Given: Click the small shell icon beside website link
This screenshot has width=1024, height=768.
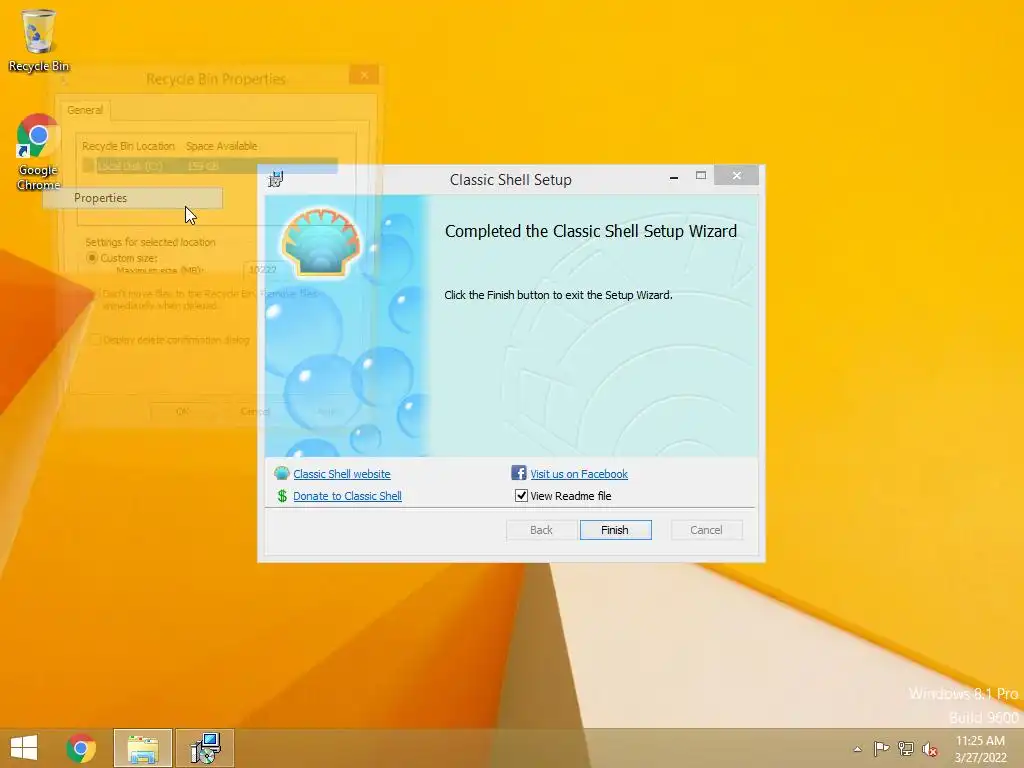Looking at the screenshot, I should coord(281,473).
